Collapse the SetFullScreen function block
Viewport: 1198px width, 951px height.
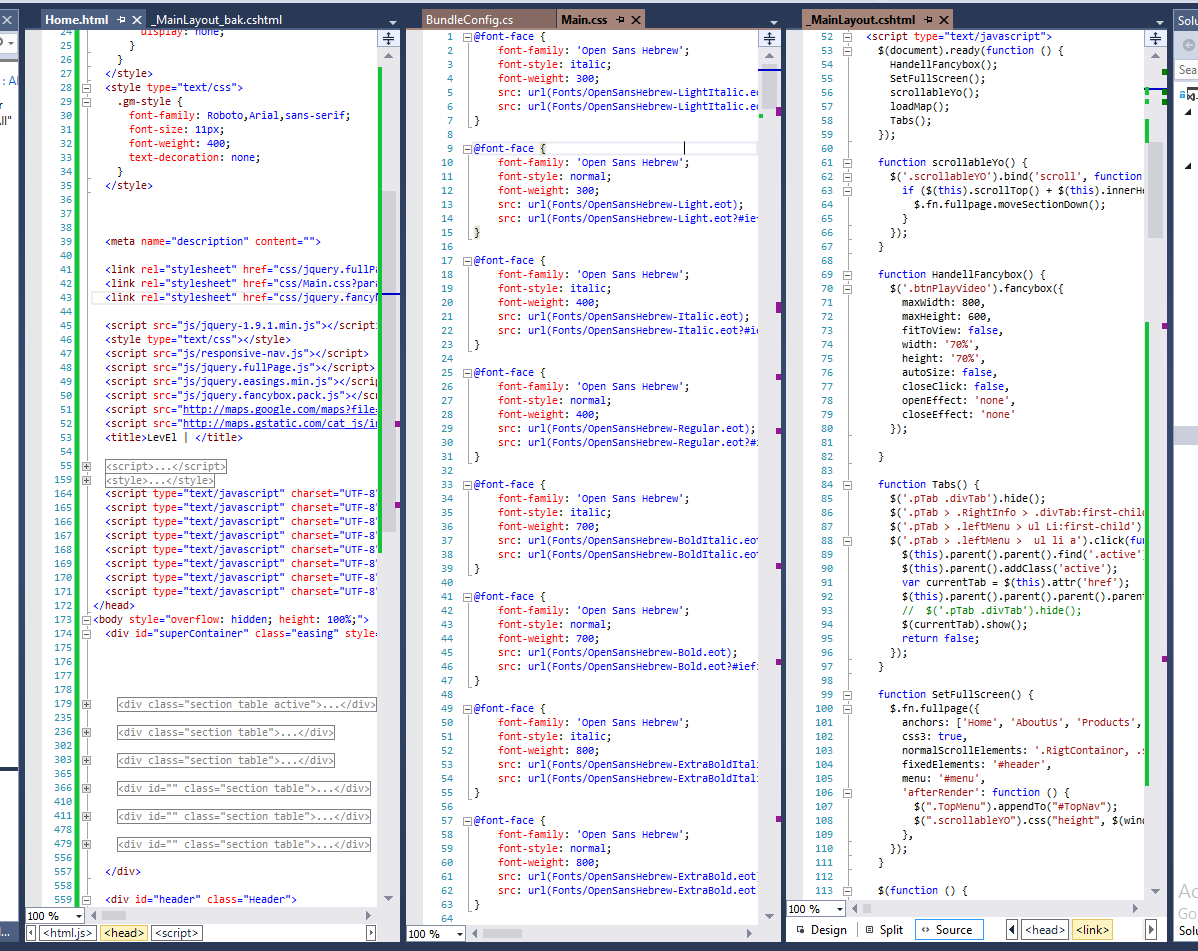click(x=847, y=695)
